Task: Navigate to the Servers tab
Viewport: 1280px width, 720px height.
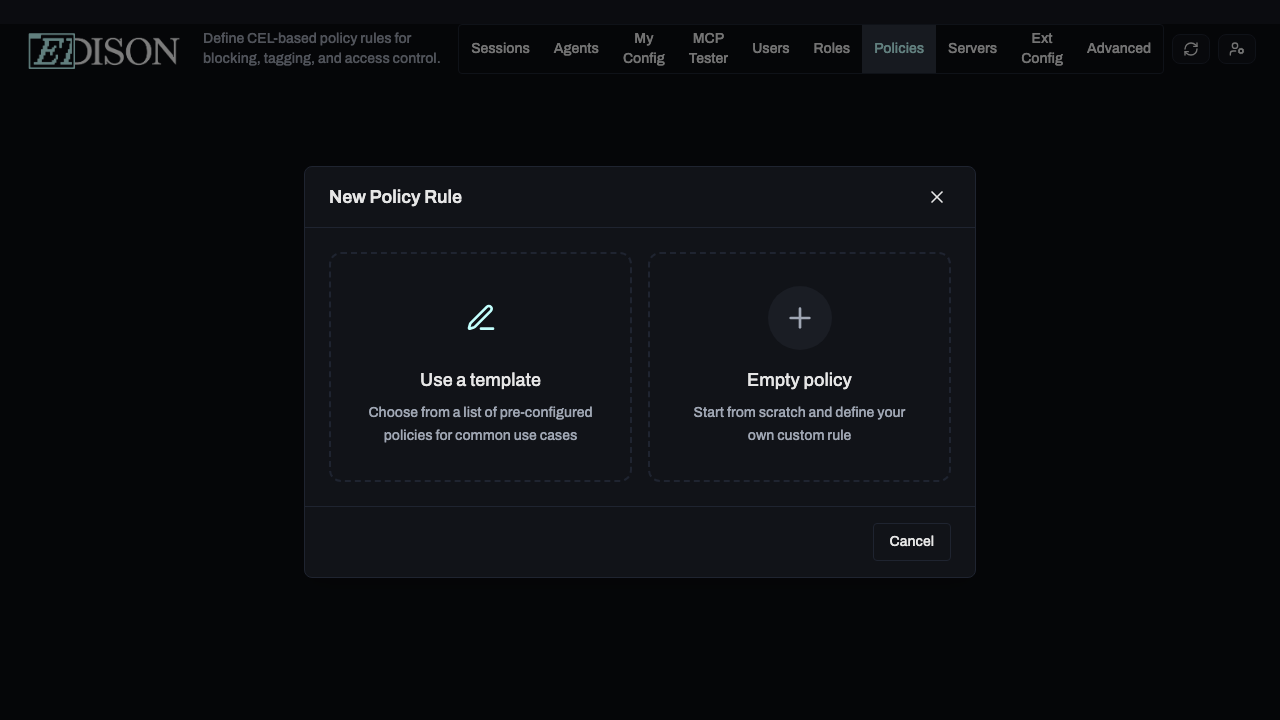Action: point(972,48)
